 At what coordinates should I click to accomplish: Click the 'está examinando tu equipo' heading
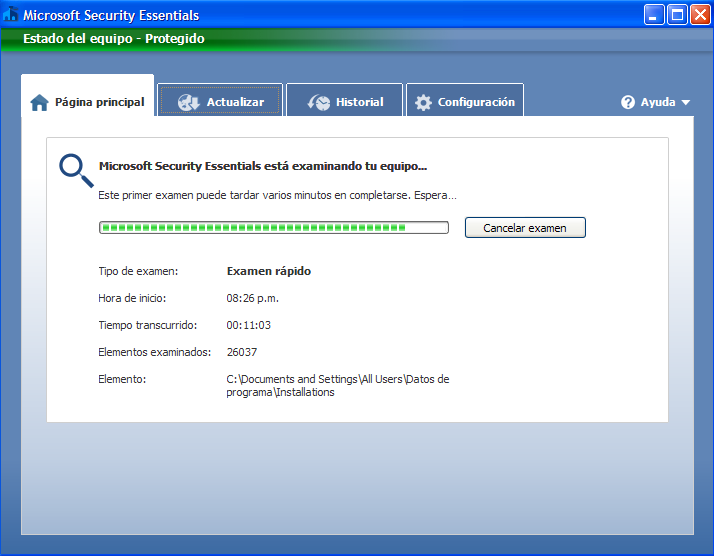pos(263,166)
